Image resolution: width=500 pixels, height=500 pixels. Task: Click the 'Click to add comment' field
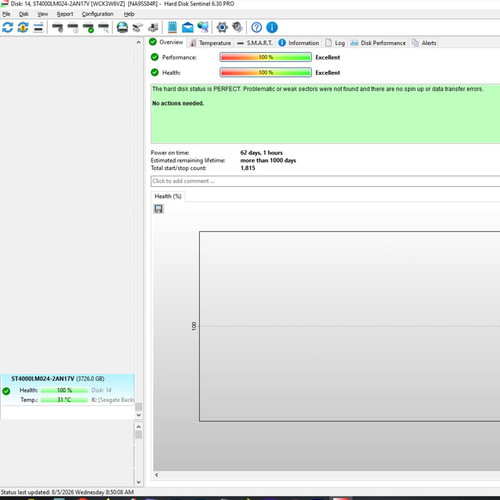point(325,181)
